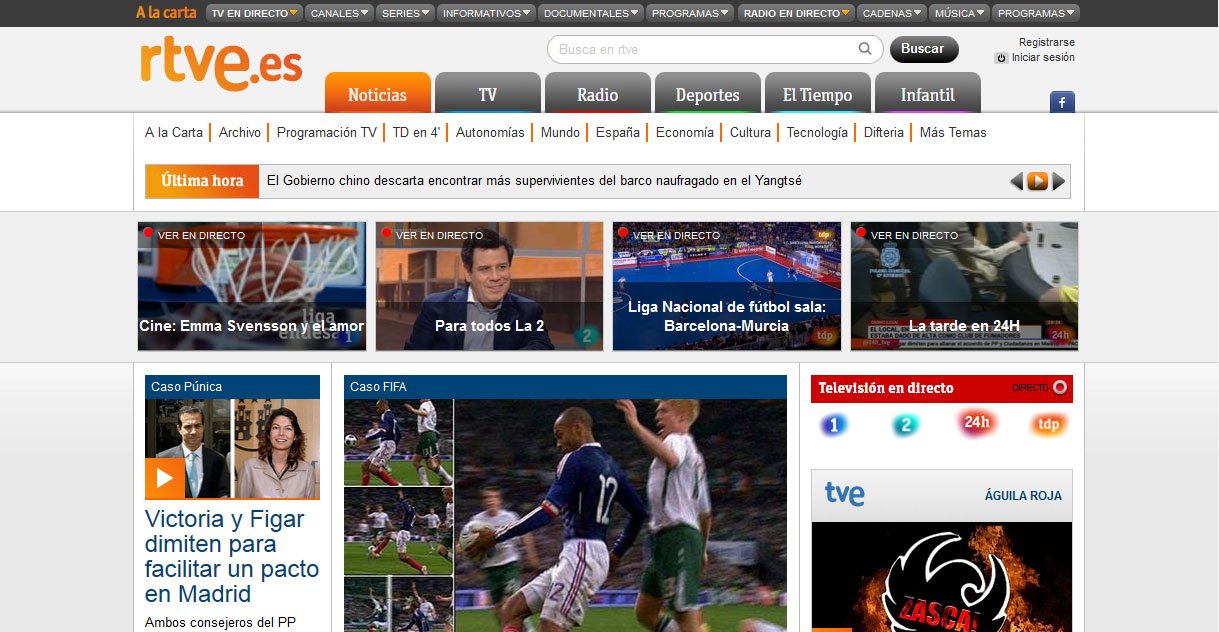
Task: Click the Televisión en directo header
Action: [x=886, y=388]
